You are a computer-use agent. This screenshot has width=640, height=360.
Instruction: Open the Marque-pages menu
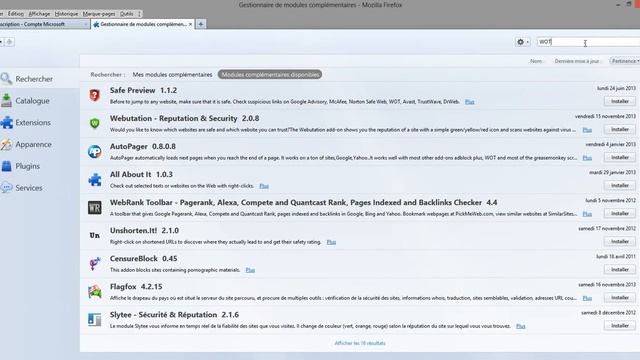tap(99, 14)
